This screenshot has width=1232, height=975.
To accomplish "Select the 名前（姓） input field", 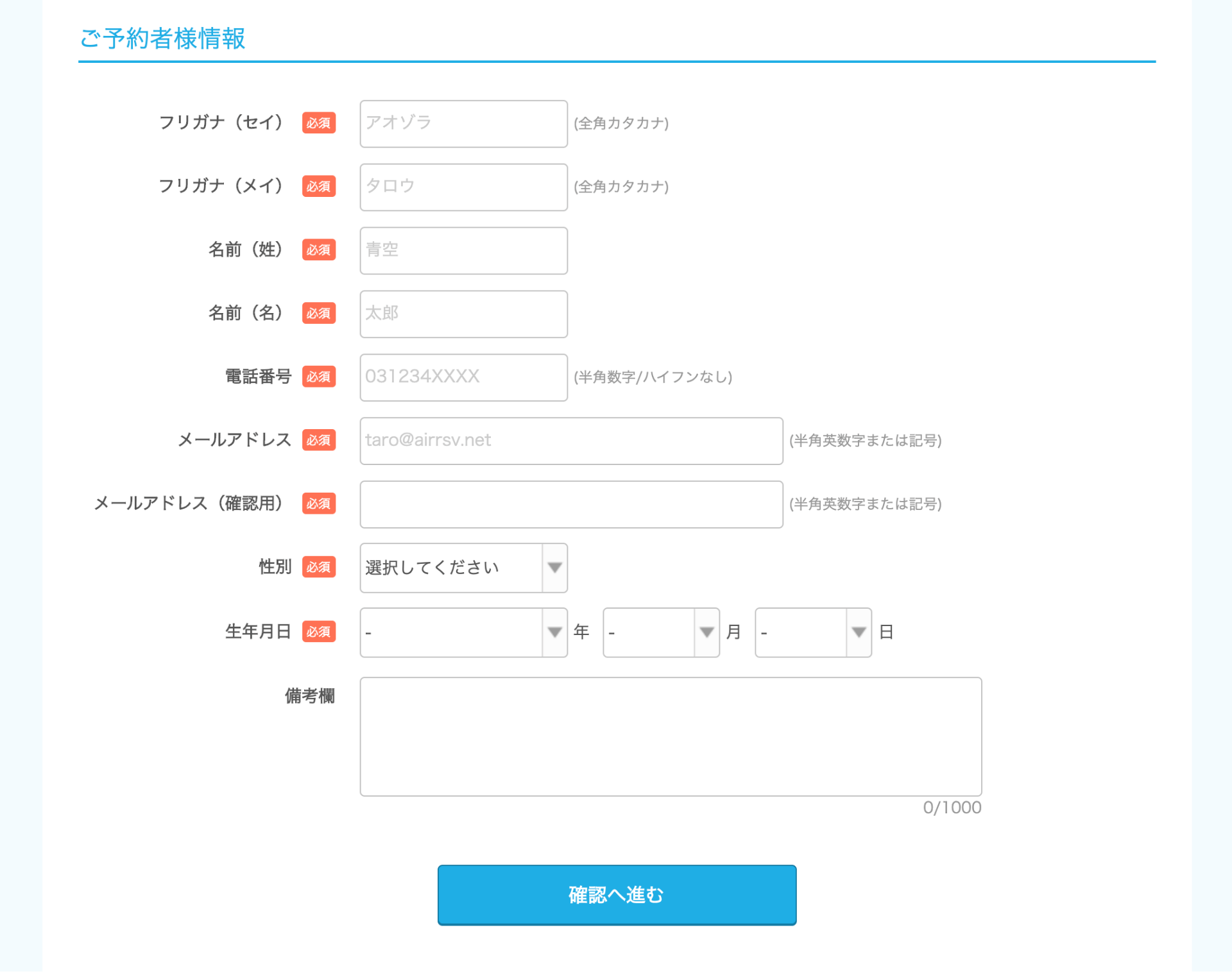I will (463, 250).
